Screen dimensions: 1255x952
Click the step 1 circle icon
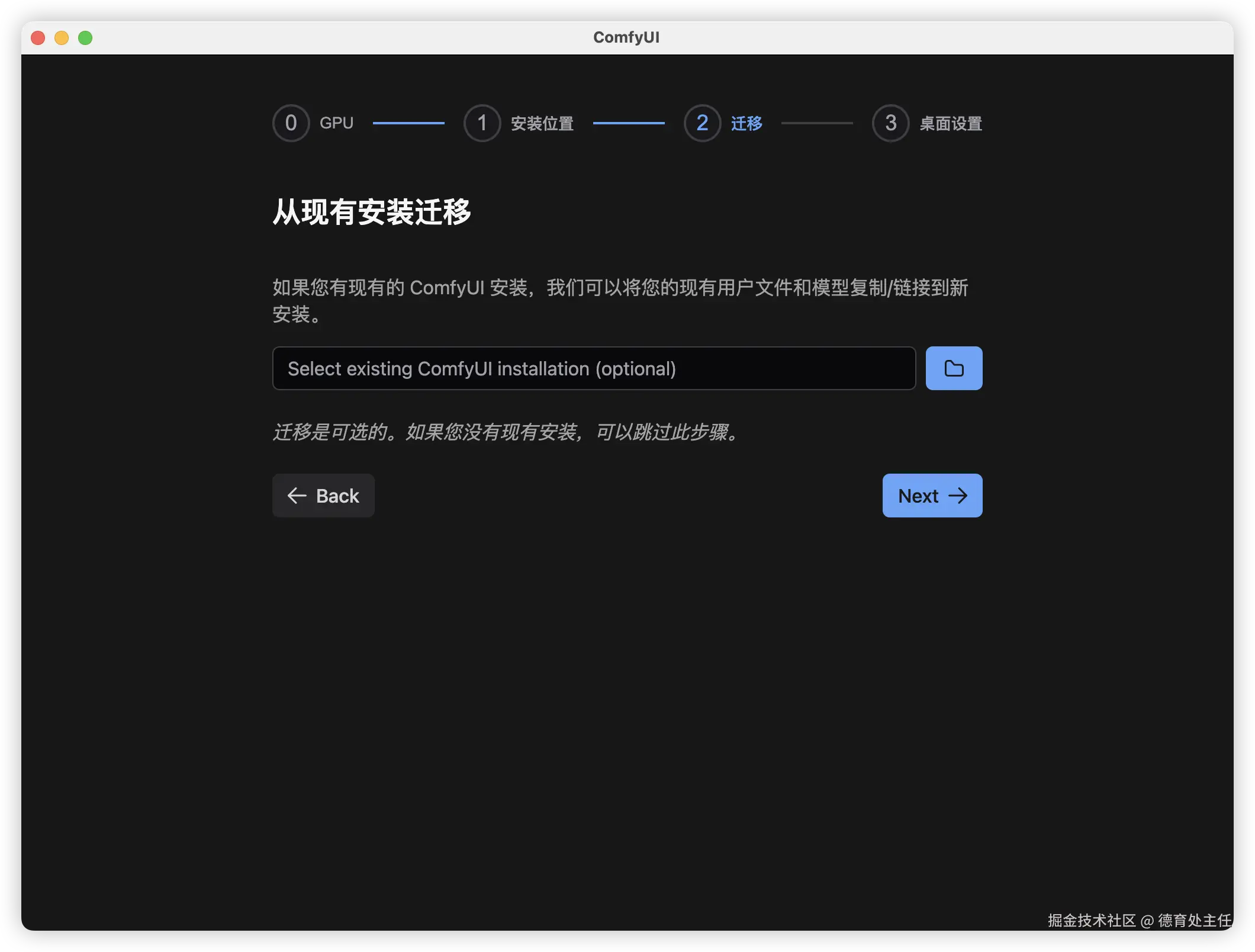482,123
